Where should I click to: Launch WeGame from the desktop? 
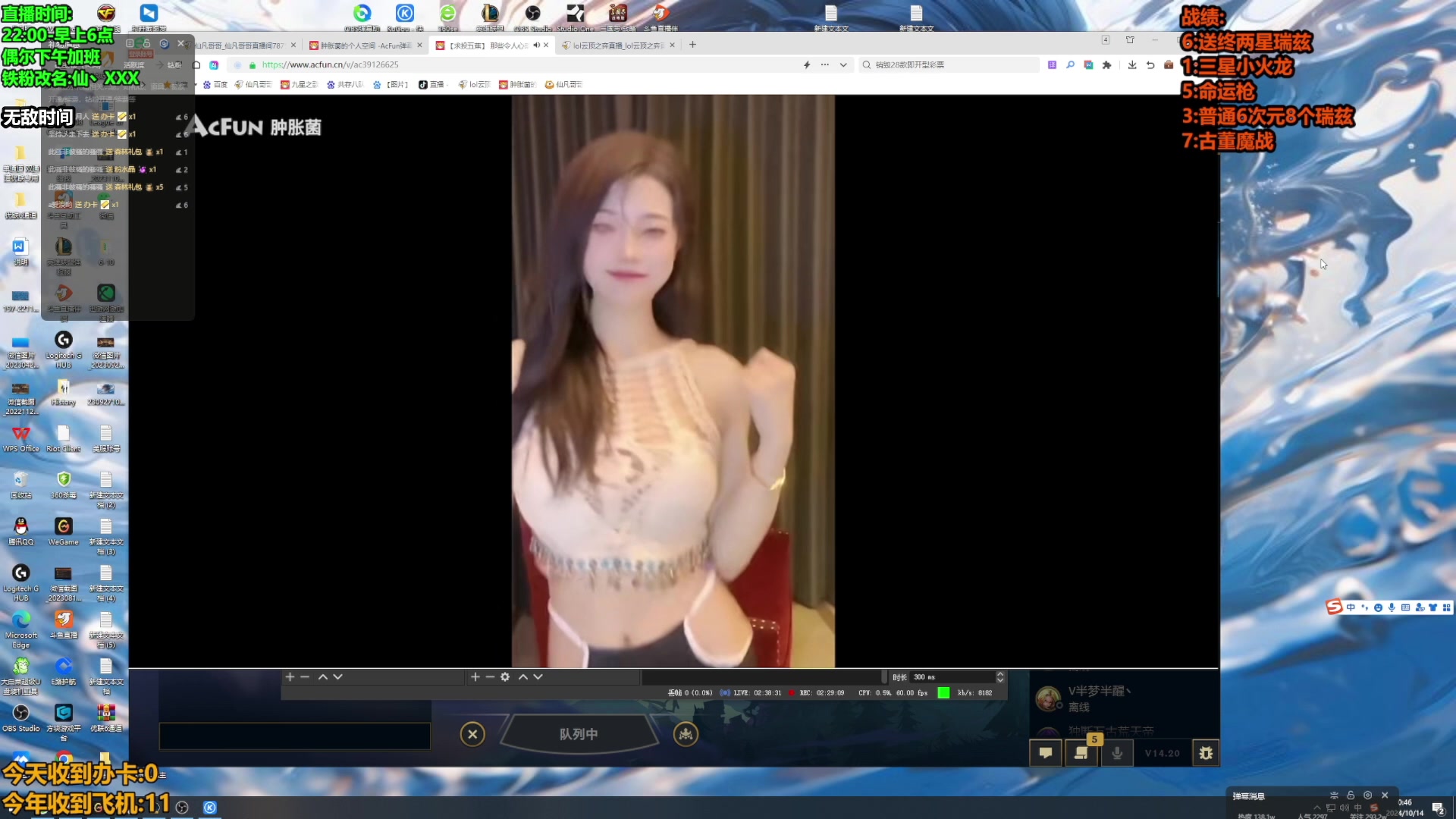(64, 532)
